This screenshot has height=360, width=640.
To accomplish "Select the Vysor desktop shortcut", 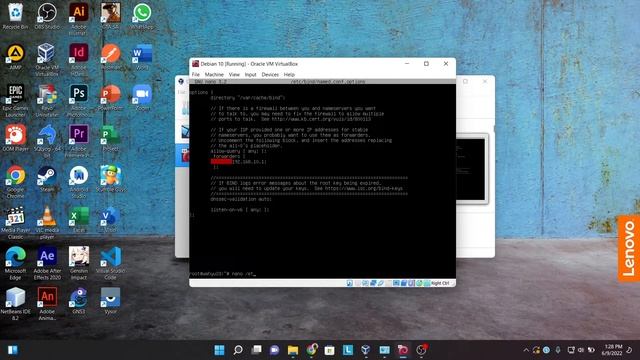I will coord(110,301).
